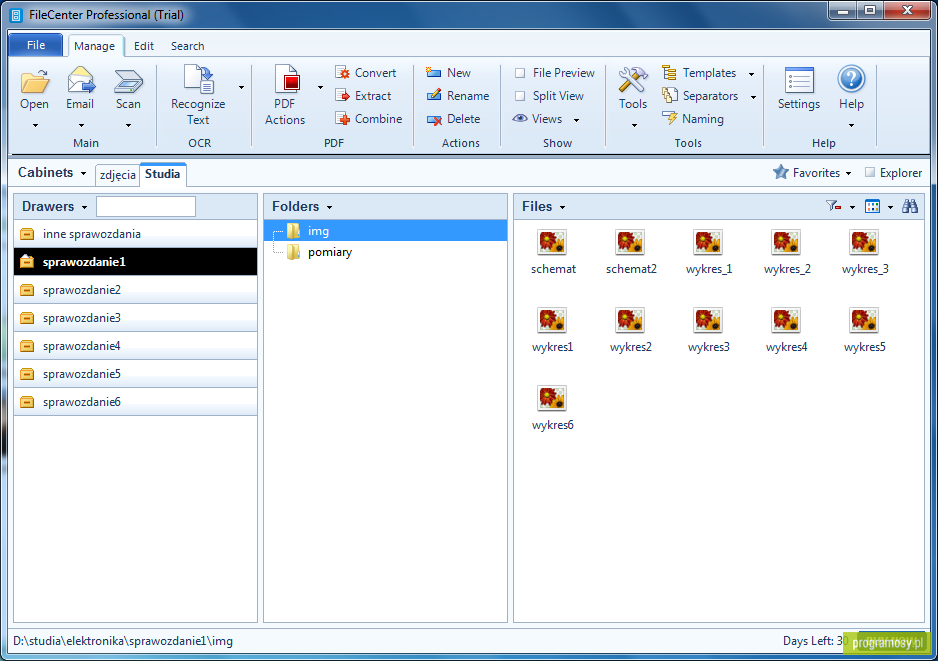The width and height of the screenshot is (938, 661).
Task: Click the Templates icon
Action: [x=669, y=73]
